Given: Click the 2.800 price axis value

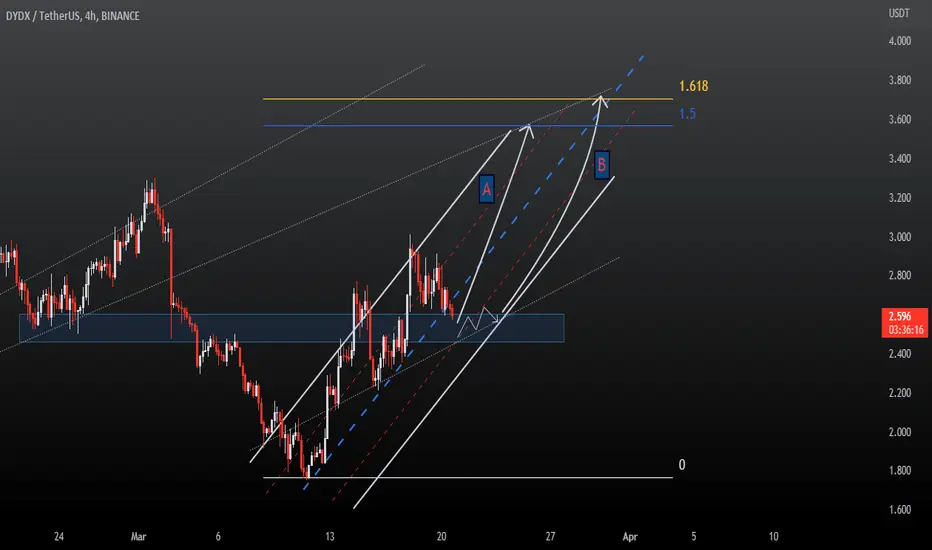Looking at the screenshot, I should click(900, 275).
